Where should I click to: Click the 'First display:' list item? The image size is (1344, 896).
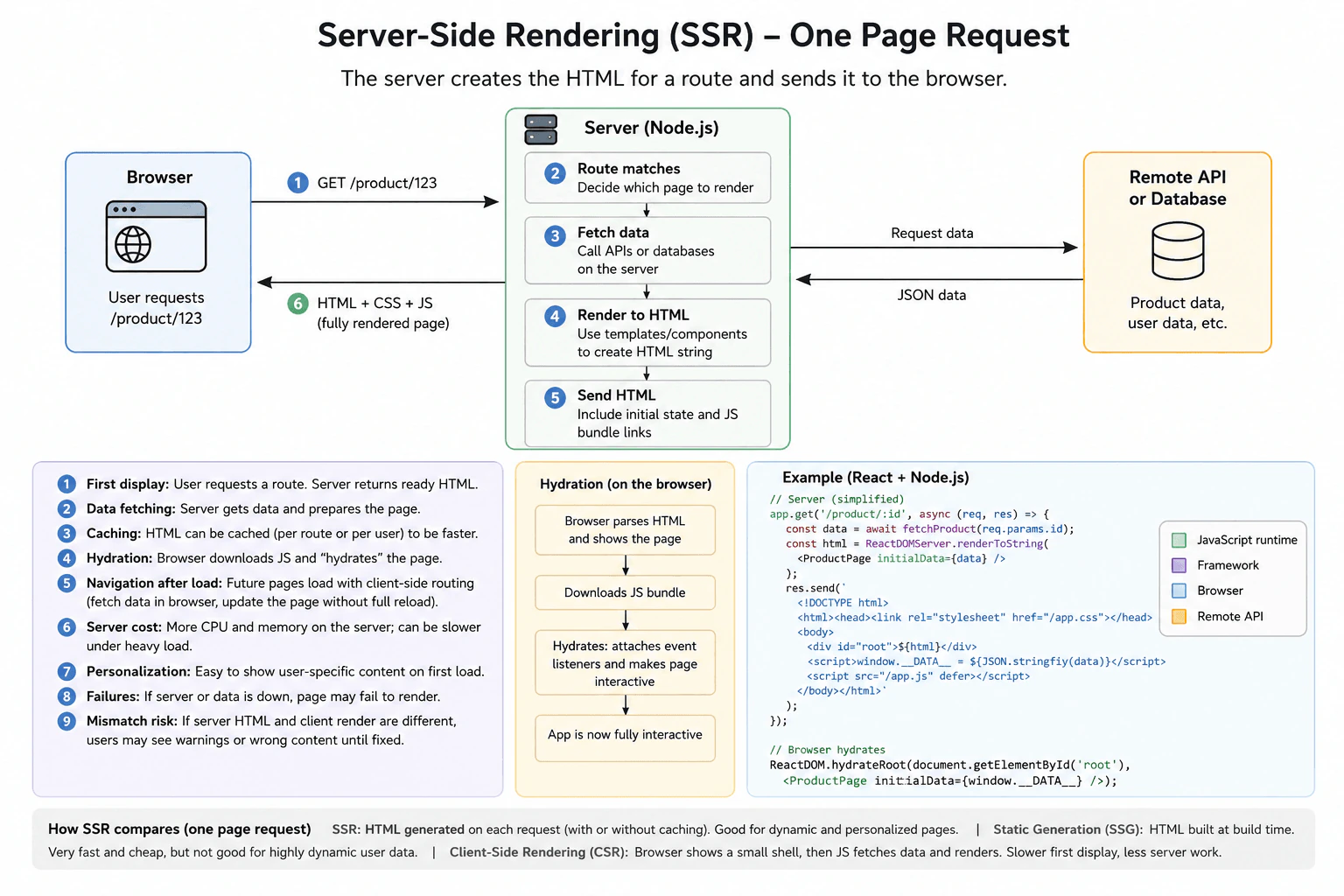click(x=268, y=484)
